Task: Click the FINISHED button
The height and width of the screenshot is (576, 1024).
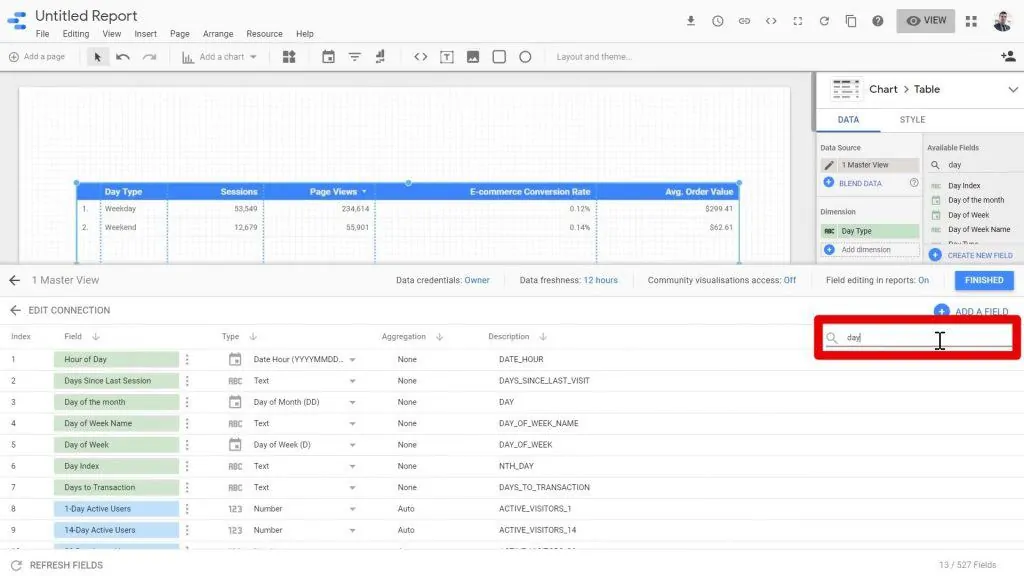Action: click(984, 281)
